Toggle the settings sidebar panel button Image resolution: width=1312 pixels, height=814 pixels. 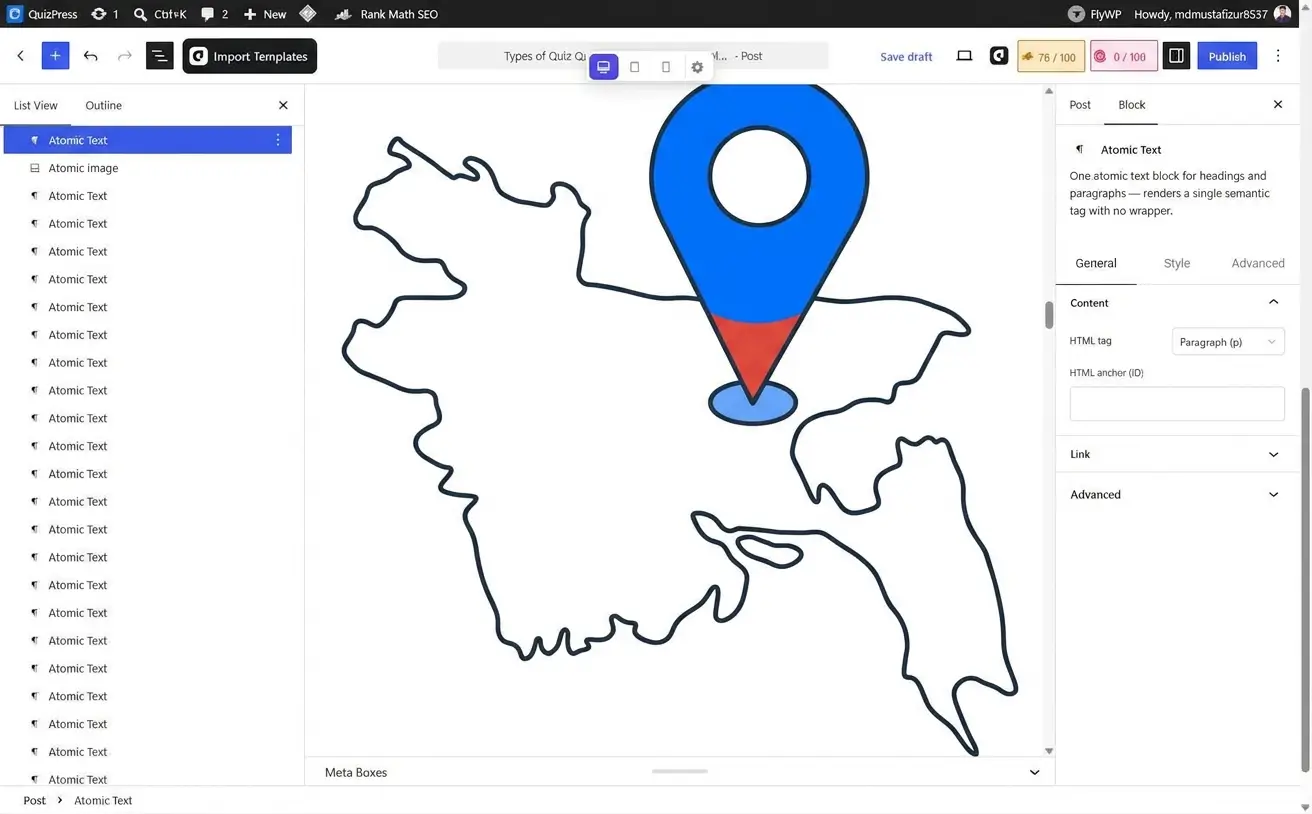pyautogui.click(x=1176, y=56)
